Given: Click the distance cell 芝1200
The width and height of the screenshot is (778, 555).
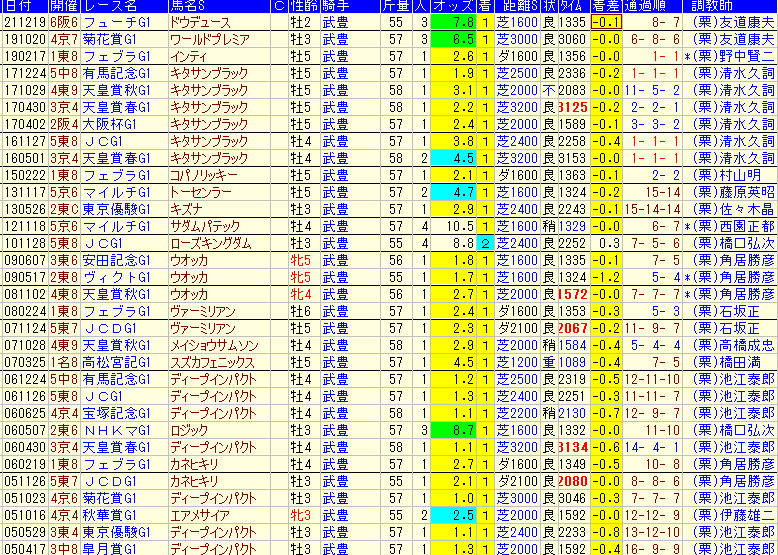Looking at the screenshot, I should 518,362.
